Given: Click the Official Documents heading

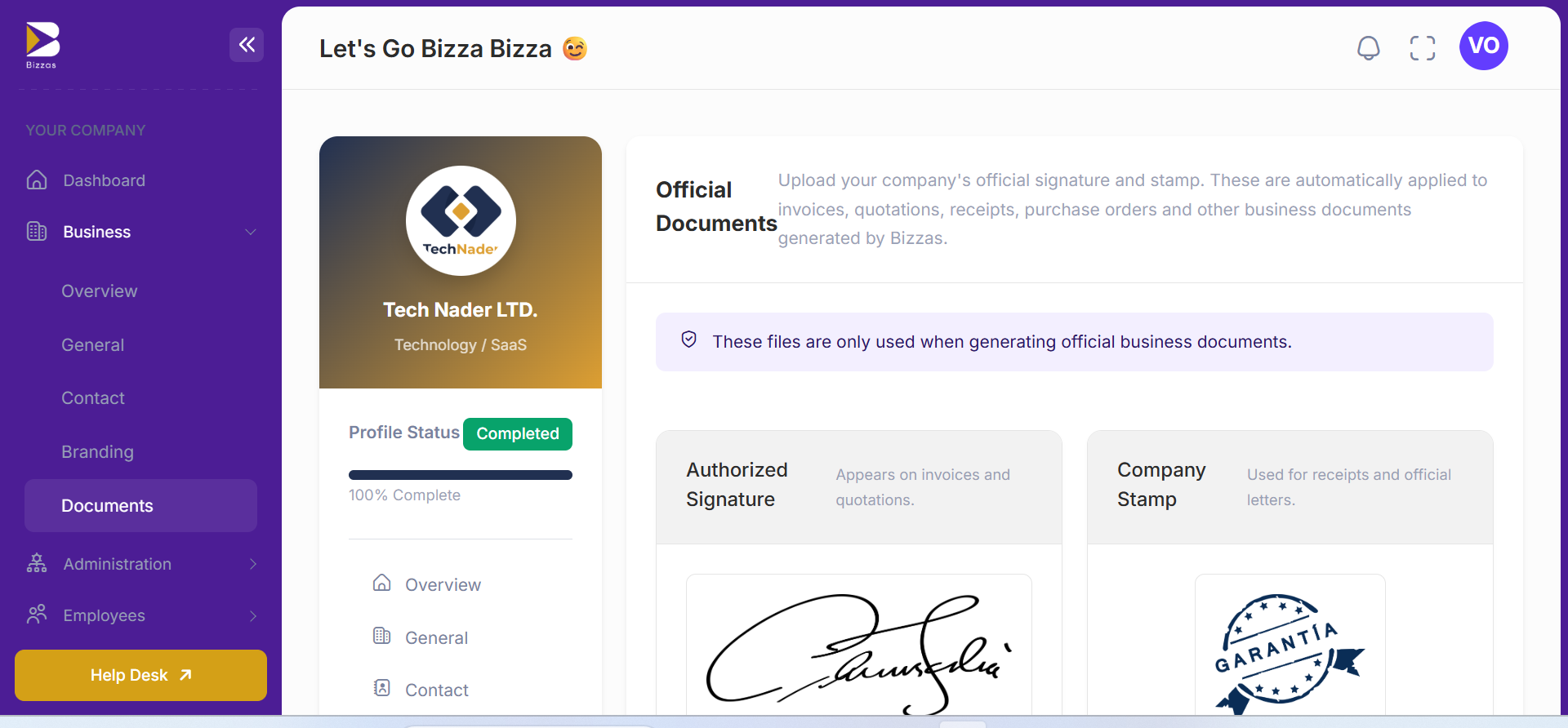Looking at the screenshot, I should (x=716, y=206).
